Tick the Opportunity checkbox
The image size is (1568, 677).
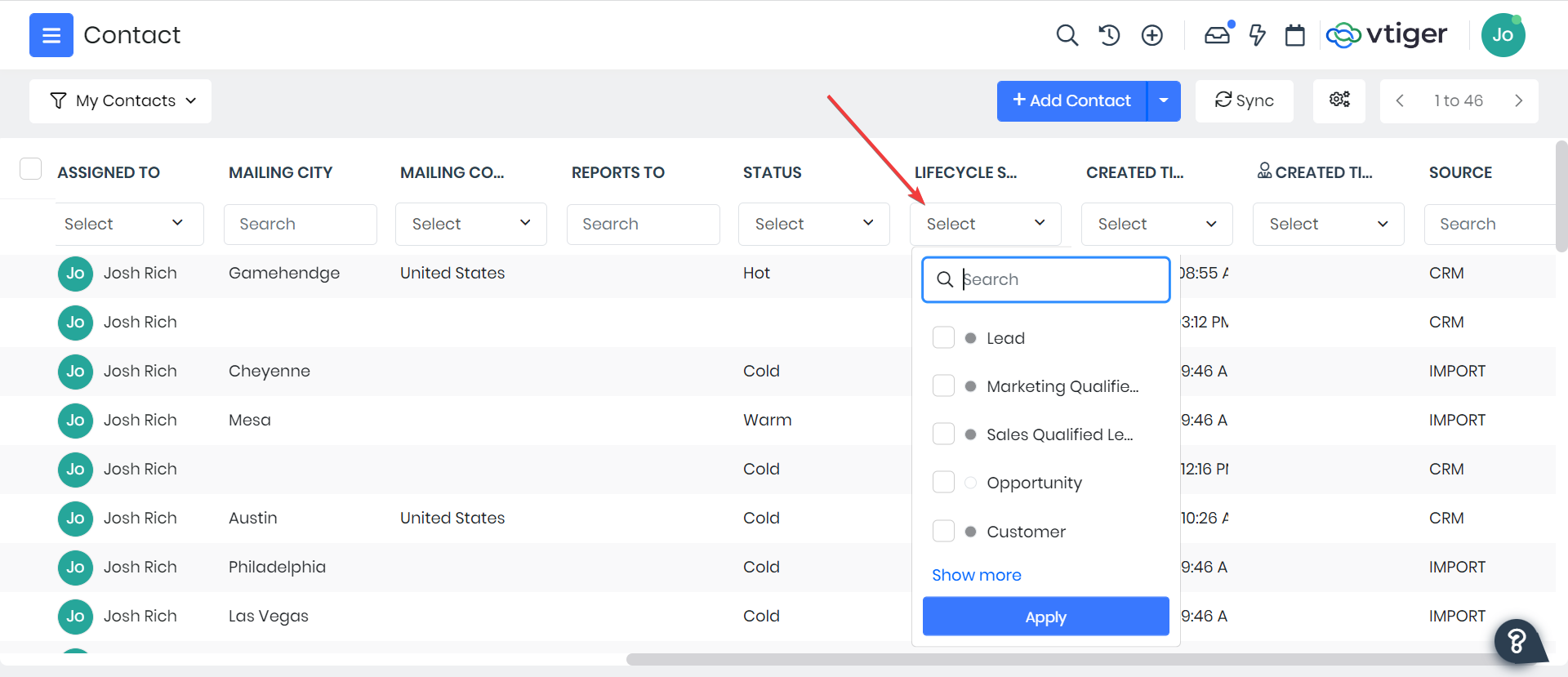click(x=943, y=482)
